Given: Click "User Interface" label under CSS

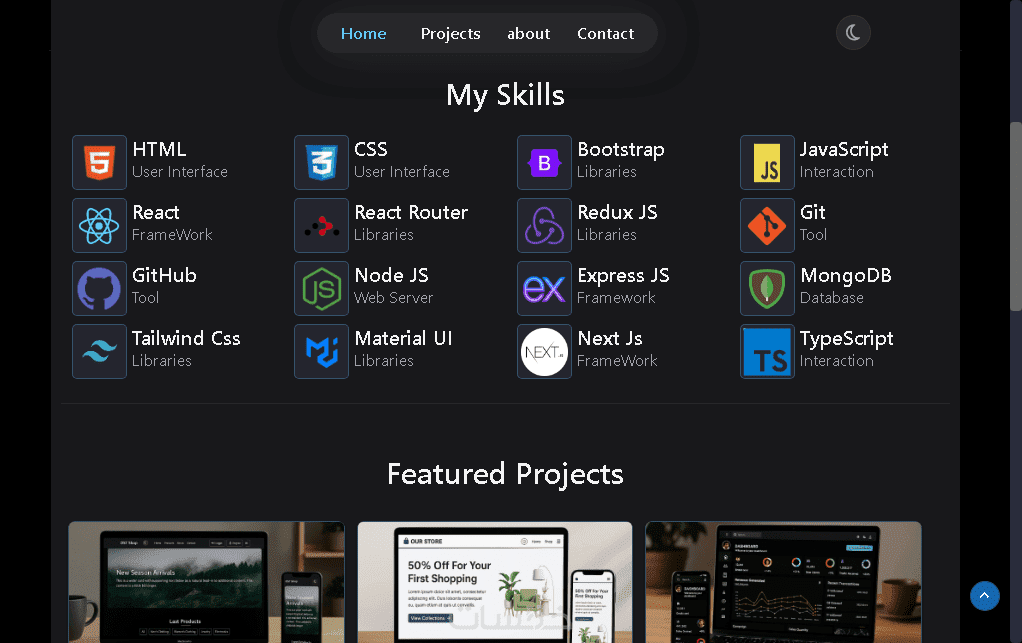Looking at the screenshot, I should coord(402,172).
